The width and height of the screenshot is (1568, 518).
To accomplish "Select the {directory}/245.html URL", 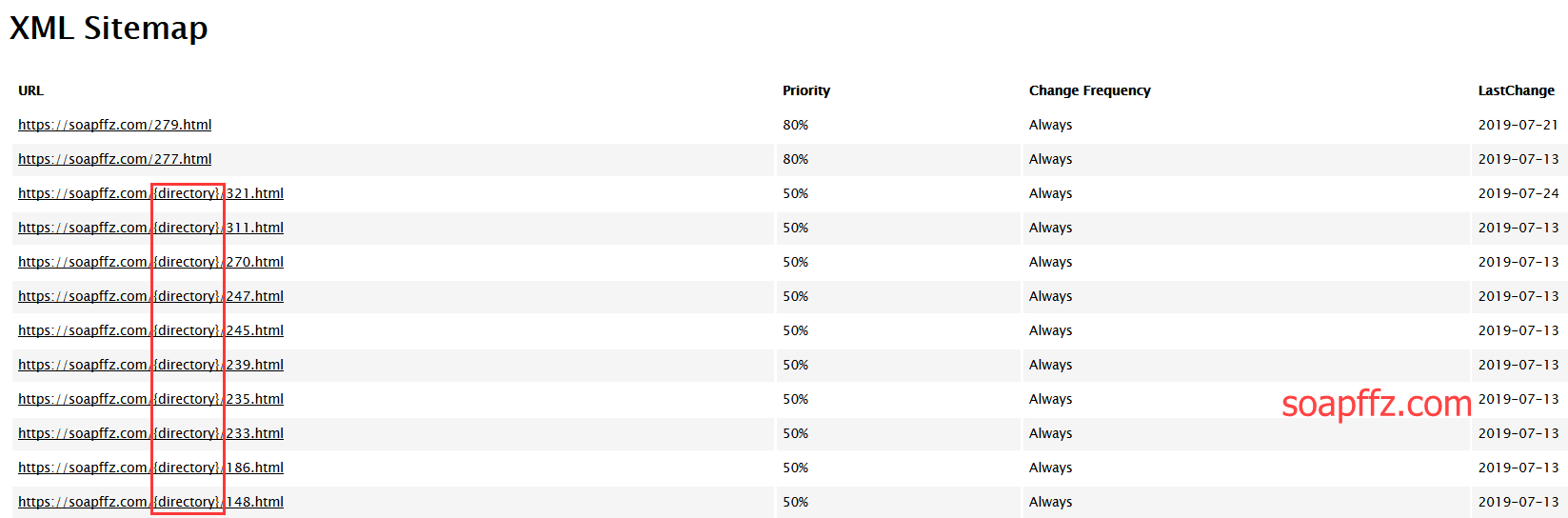I will point(150,330).
